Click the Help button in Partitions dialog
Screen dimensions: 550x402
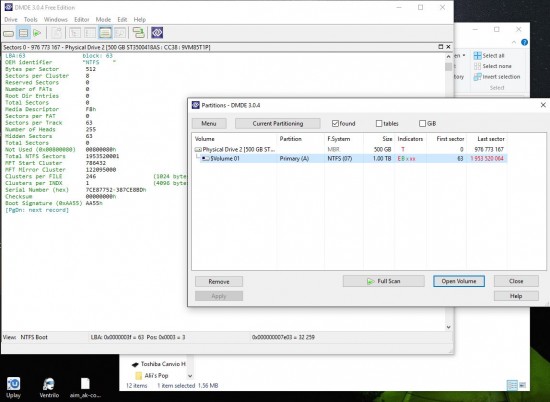516,296
